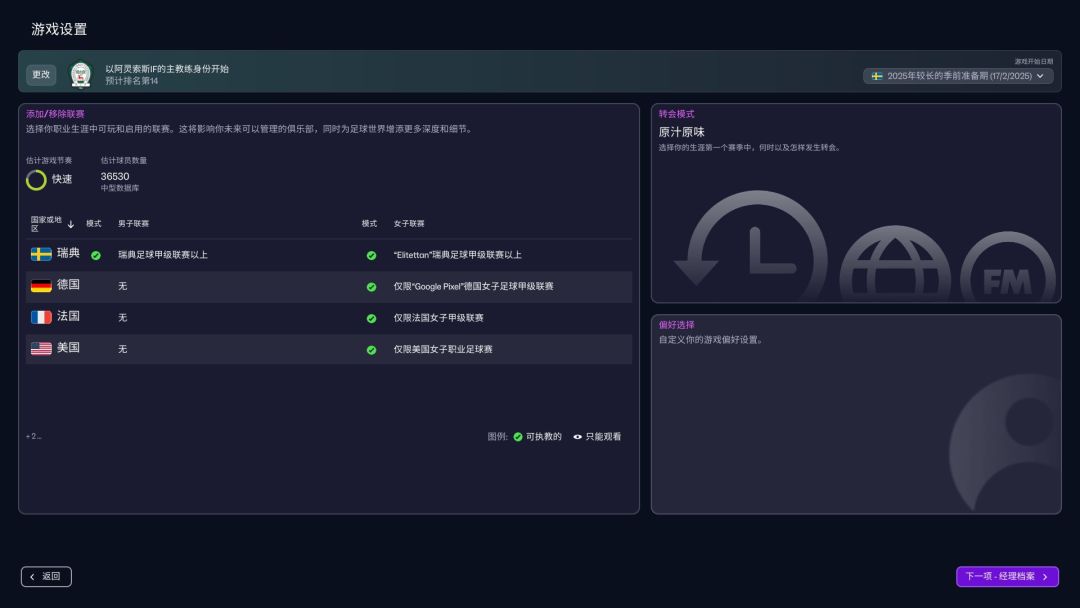The image size is (1080, 608).
Task: Toggle Sweden women's league playable checkmark
Action: pyautogui.click(x=371, y=255)
